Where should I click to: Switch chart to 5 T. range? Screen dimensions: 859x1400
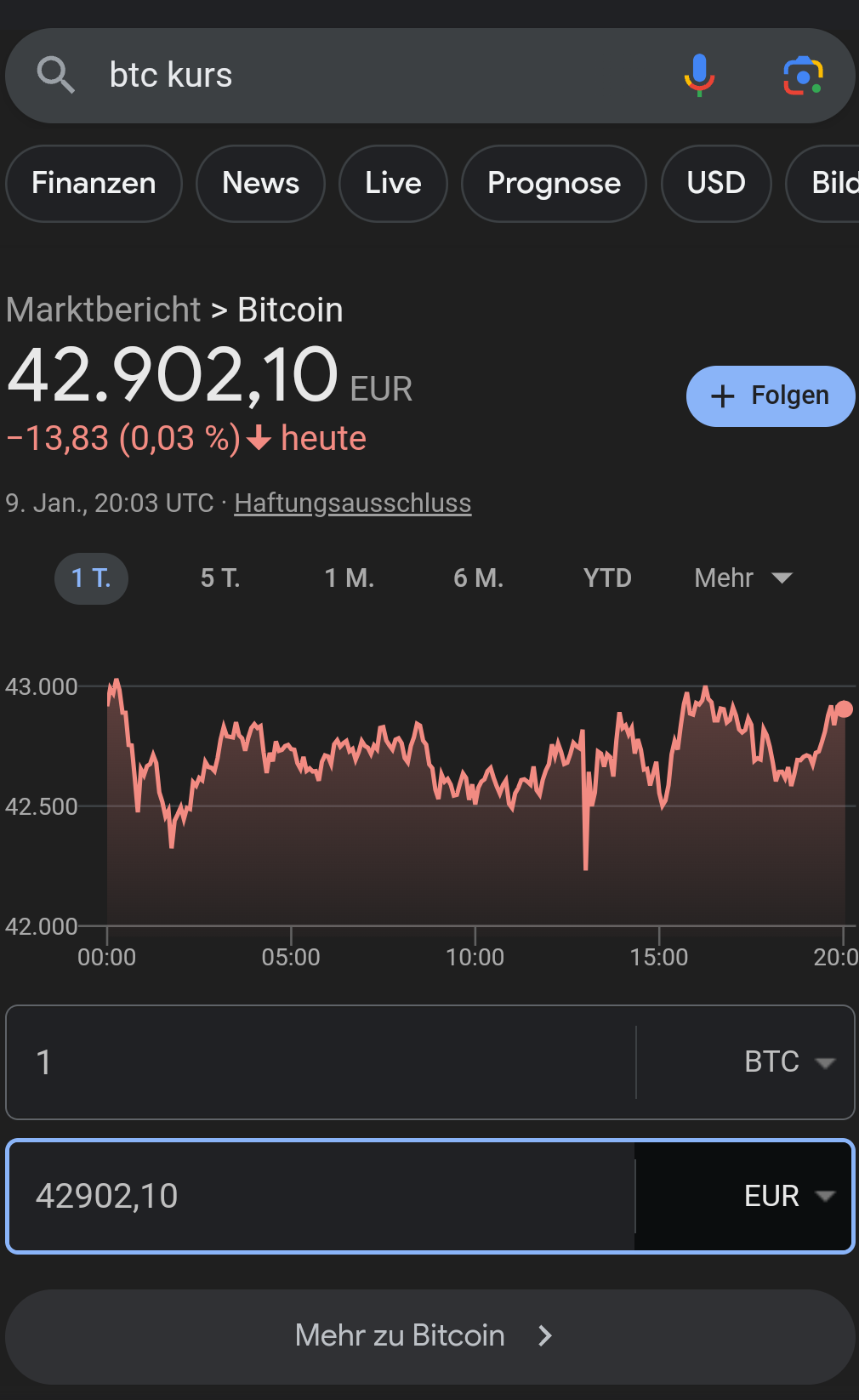[x=220, y=578]
